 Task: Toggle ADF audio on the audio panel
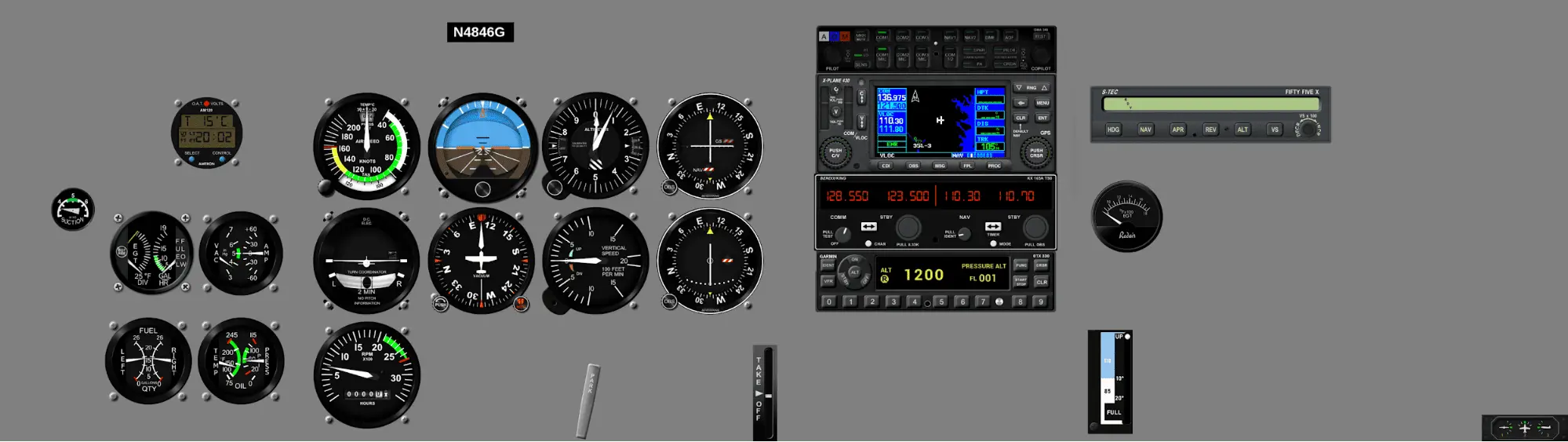click(x=1010, y=35)
